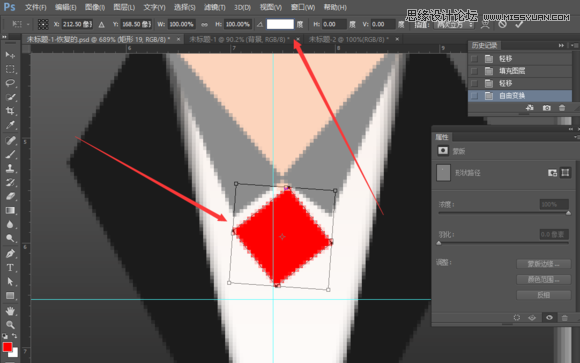The height and width of the screenshot is (363, 580).
Task: Swap foreground and background colors
Action: tap(14, 336)
